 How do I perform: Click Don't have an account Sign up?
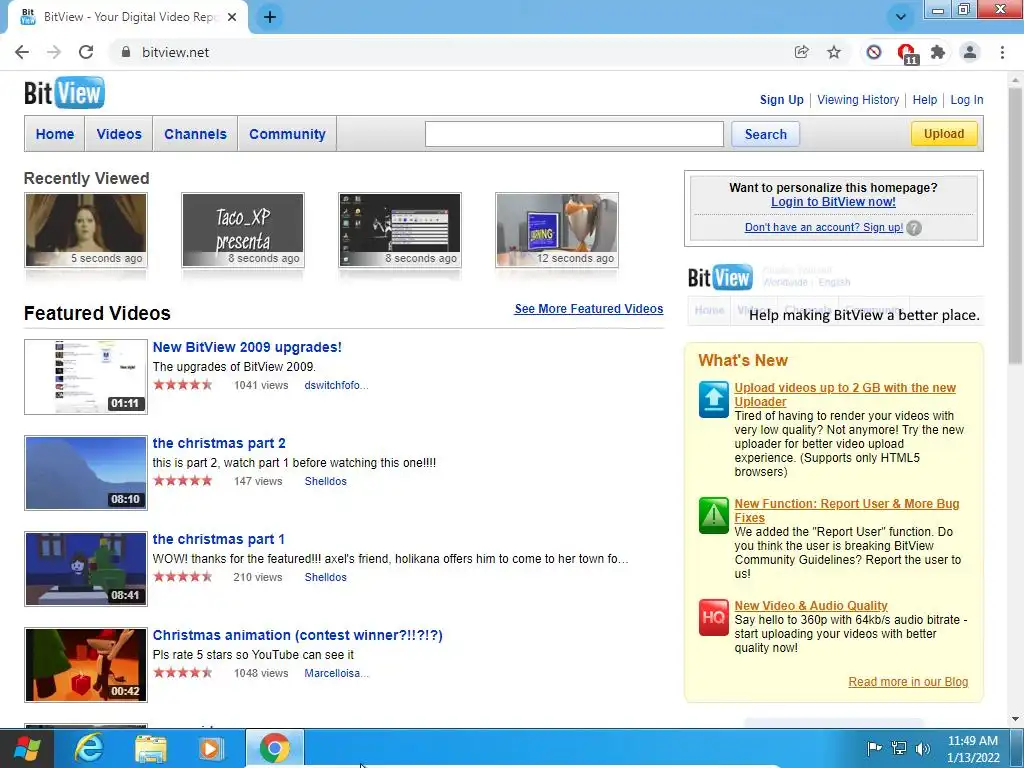point(824,227)
